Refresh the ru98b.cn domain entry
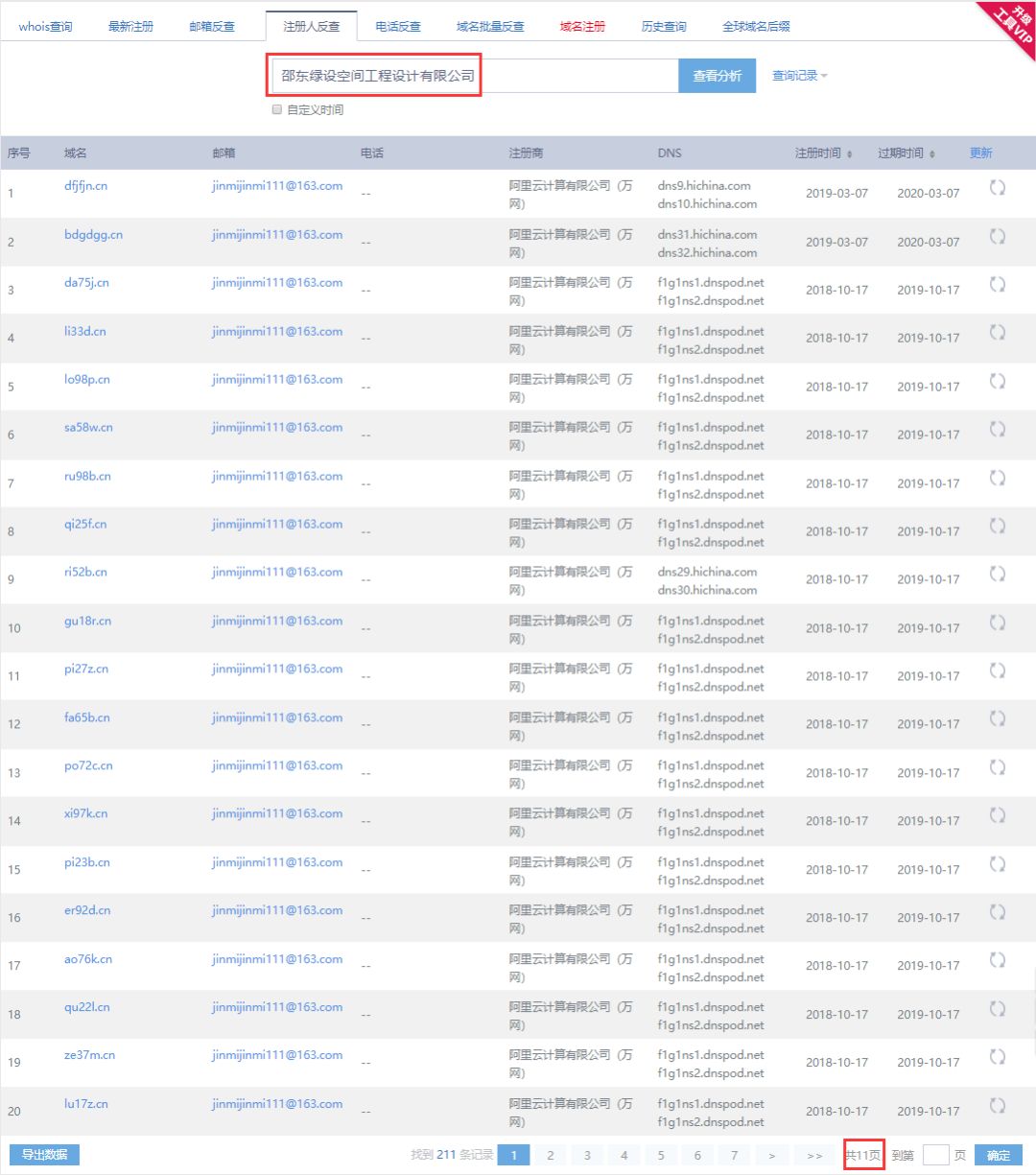 tap(997, 478)
